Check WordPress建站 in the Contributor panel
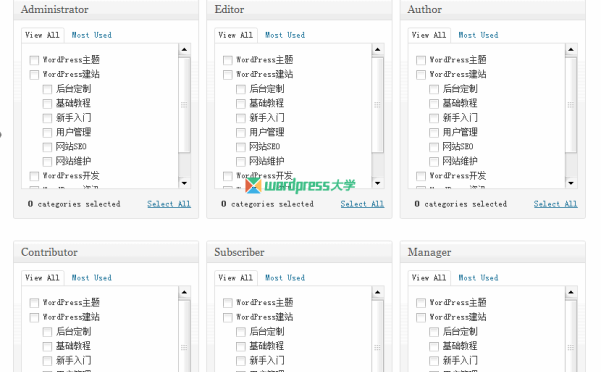The height and width of the screenshot is (372, 601). click(x=34, y=318)
